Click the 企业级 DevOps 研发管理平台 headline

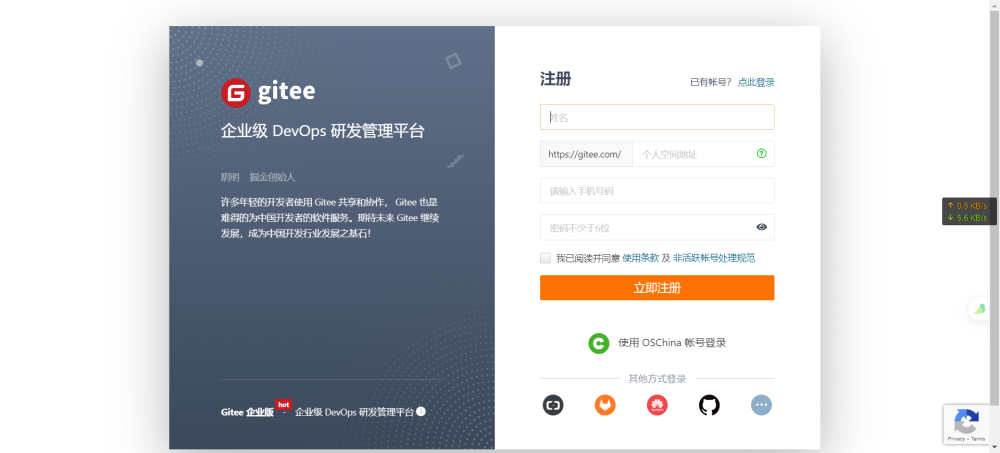click(323, 131)
